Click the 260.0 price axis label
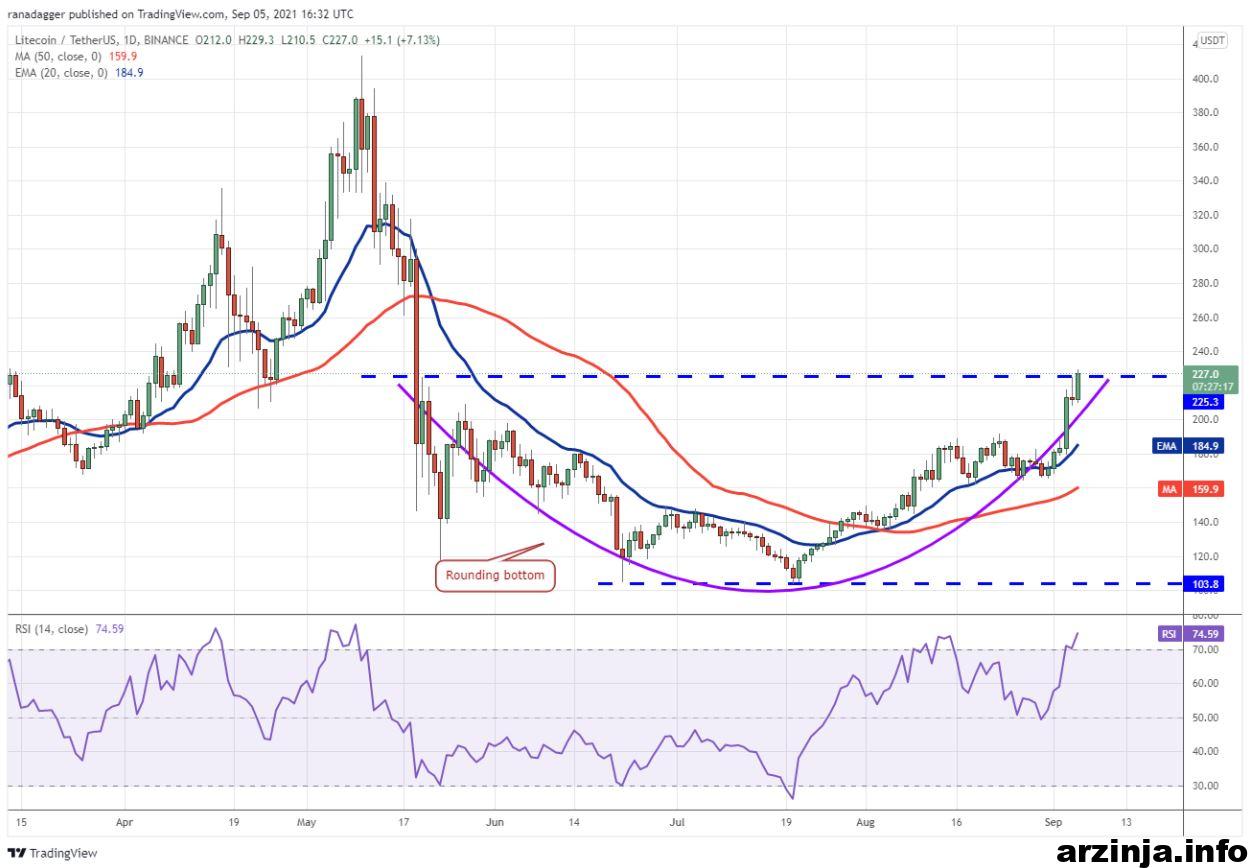1249x868 pixels. (1205, 318)
